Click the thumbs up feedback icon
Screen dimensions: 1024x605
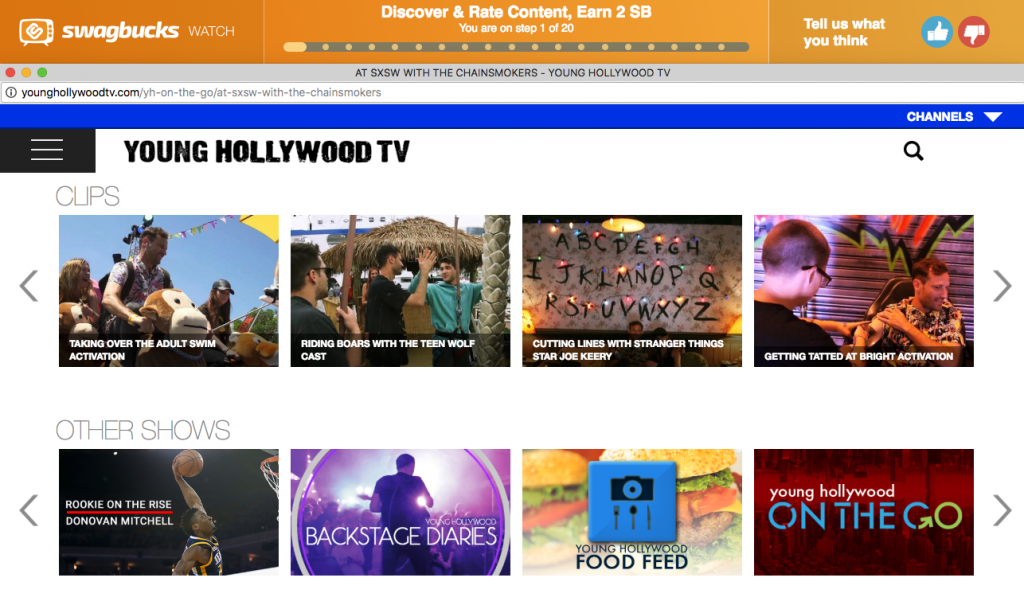[x=937, y=31]
